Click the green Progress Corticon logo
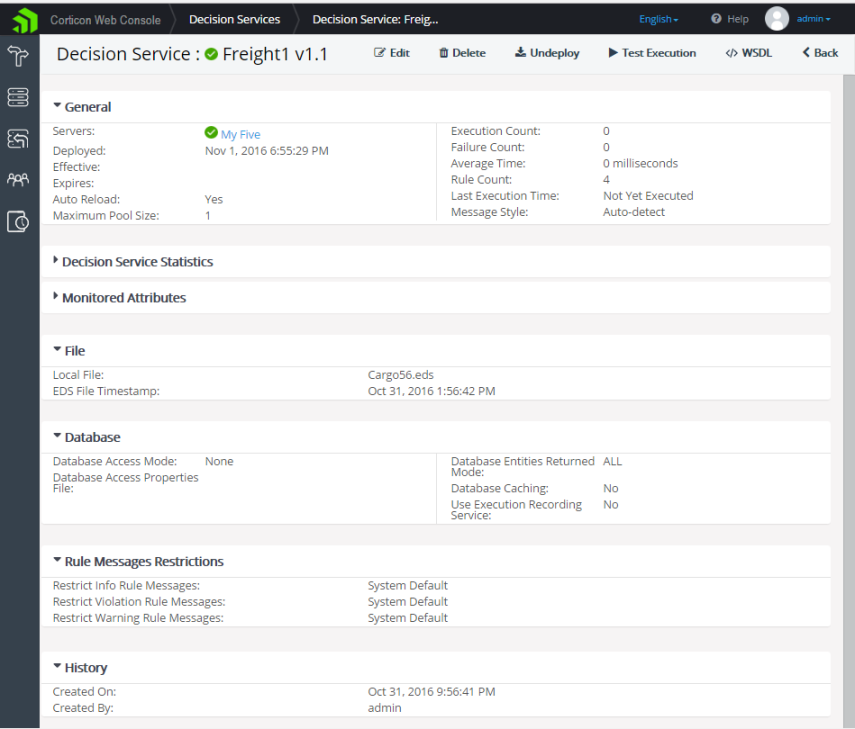The height and width of the screenshot is (729, 855). point(25,21)
